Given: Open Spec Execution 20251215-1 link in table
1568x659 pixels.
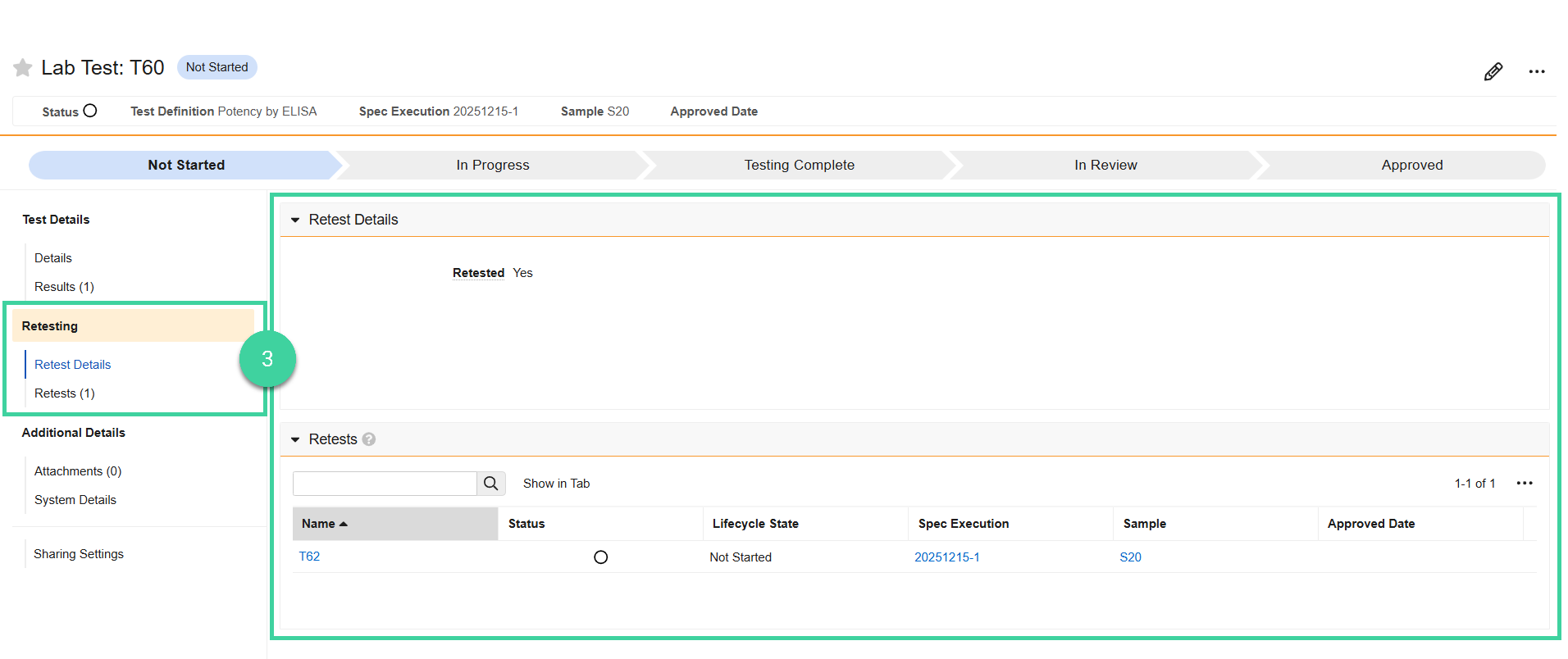Looking at the screenshot, I should pyautogui.click(x=947, y=557).
